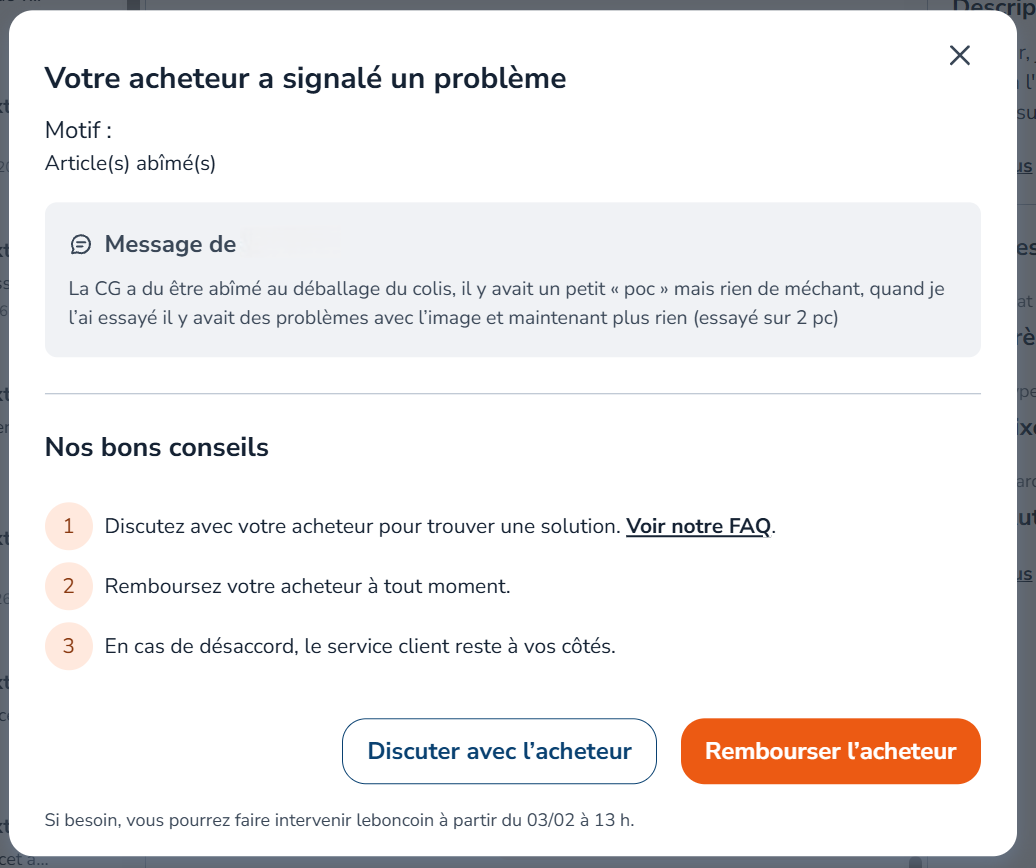Click the blurred sender name after Message de
This screenshot has width=1036, height=868.
click(x=290, y=243)
